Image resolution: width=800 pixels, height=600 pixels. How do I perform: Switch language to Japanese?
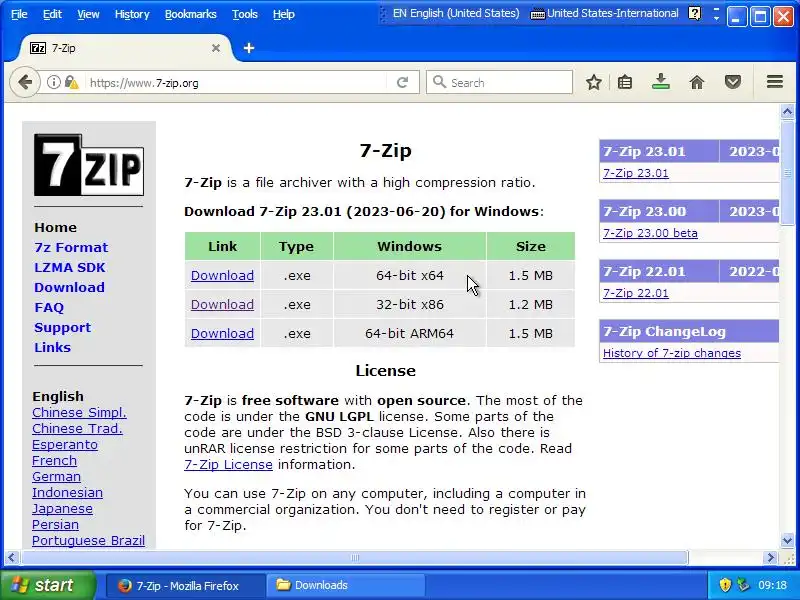pos(62,509)
